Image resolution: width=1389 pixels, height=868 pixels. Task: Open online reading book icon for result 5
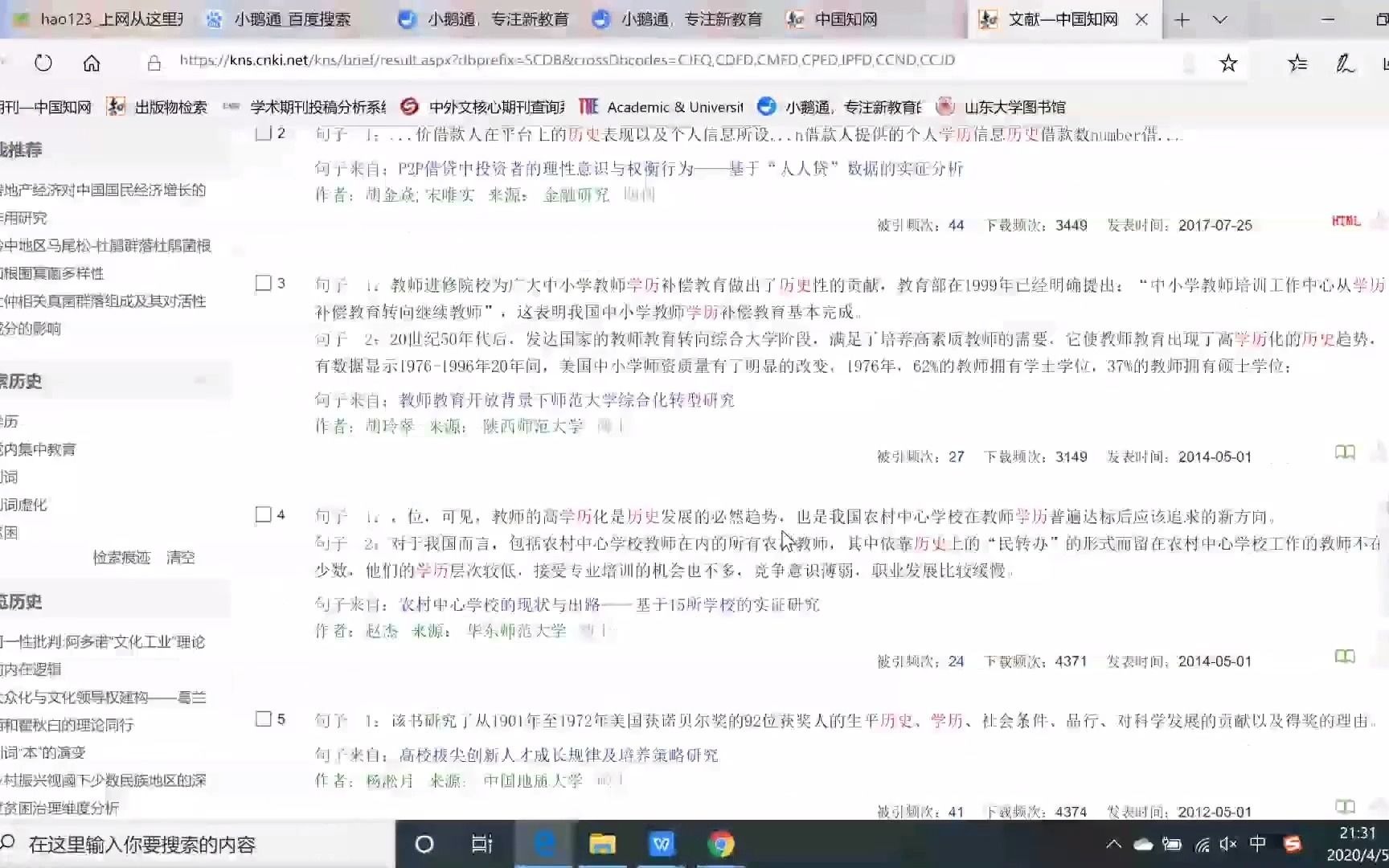point(1345,806)
